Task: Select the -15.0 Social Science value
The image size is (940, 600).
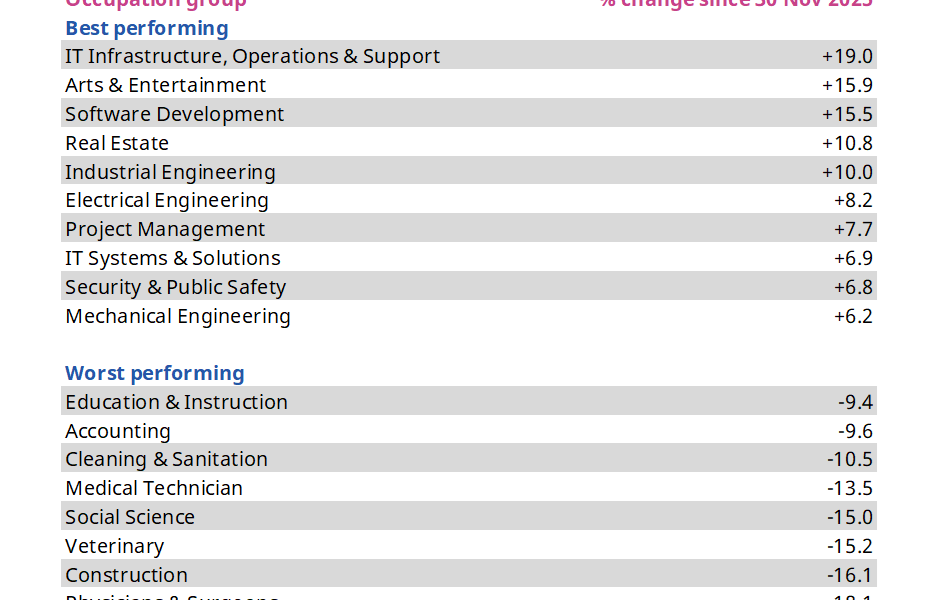Action: [850, 517]
